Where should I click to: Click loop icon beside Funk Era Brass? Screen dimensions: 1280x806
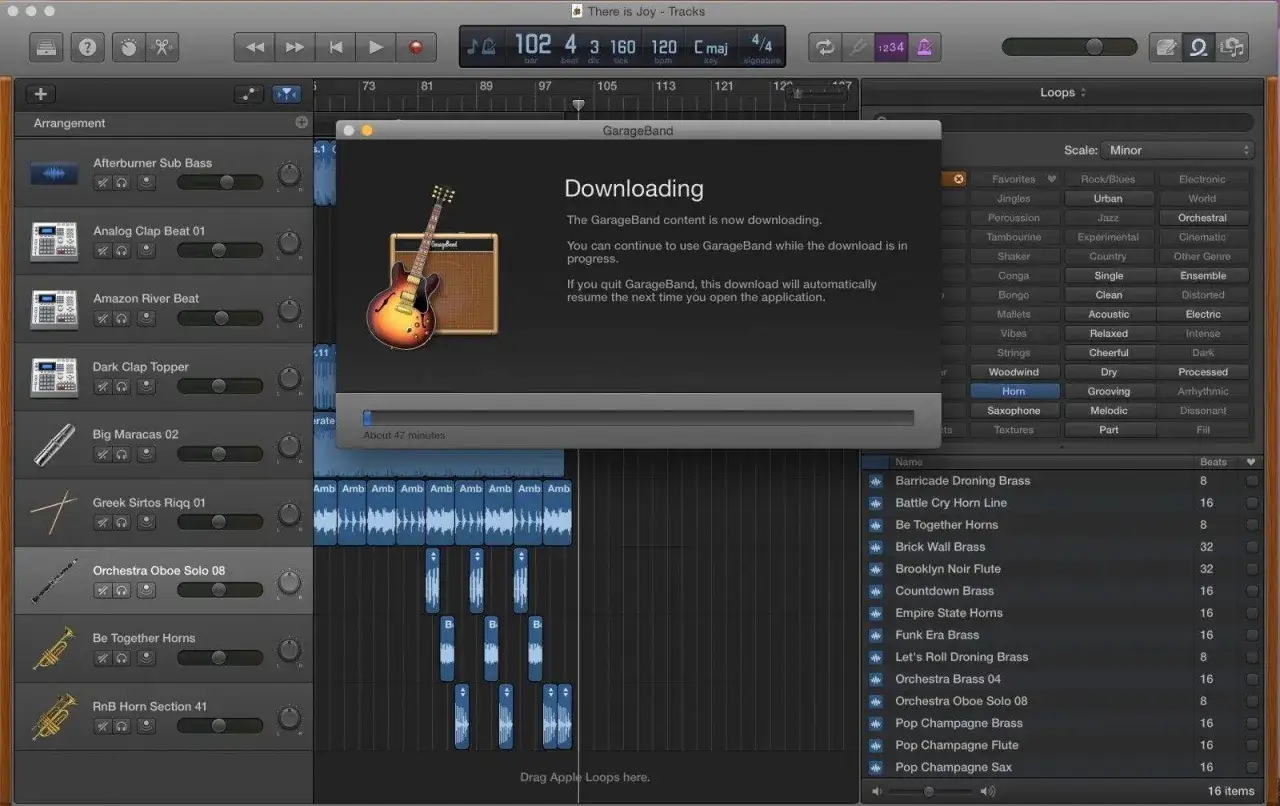(876, 635)
